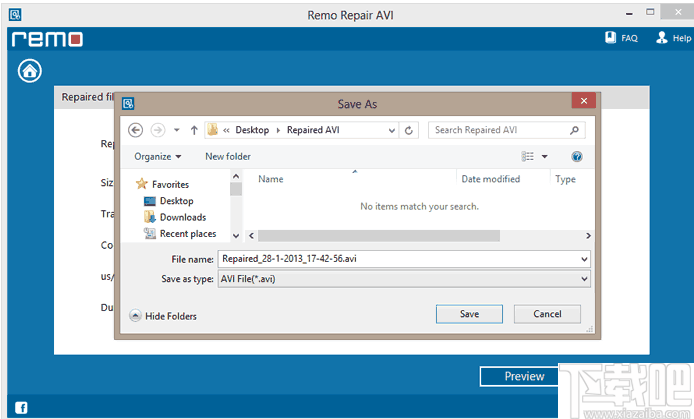The height and width of the screenshot is (419, 694).
Task: Click the Remo Repair AVI title bar icon
Action: 15,15
